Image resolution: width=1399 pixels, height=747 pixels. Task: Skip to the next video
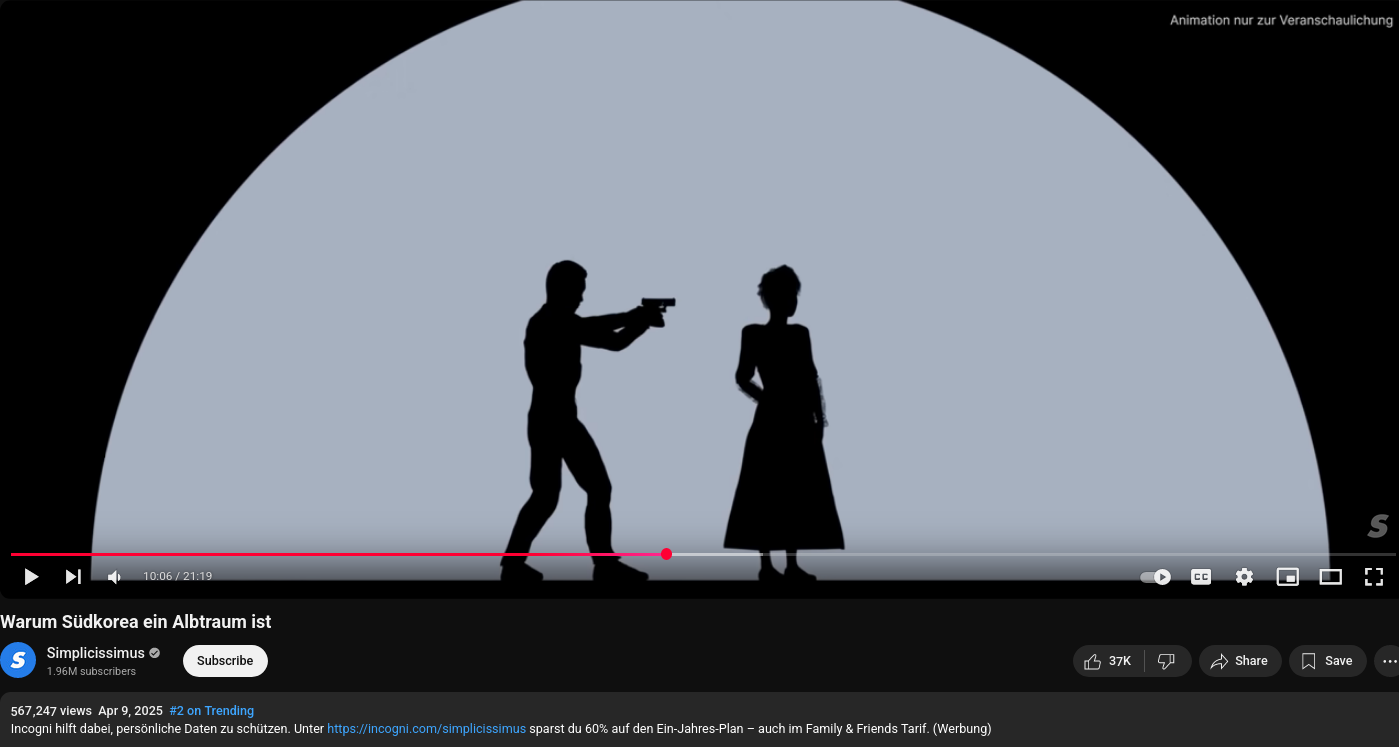pos(73,577)
